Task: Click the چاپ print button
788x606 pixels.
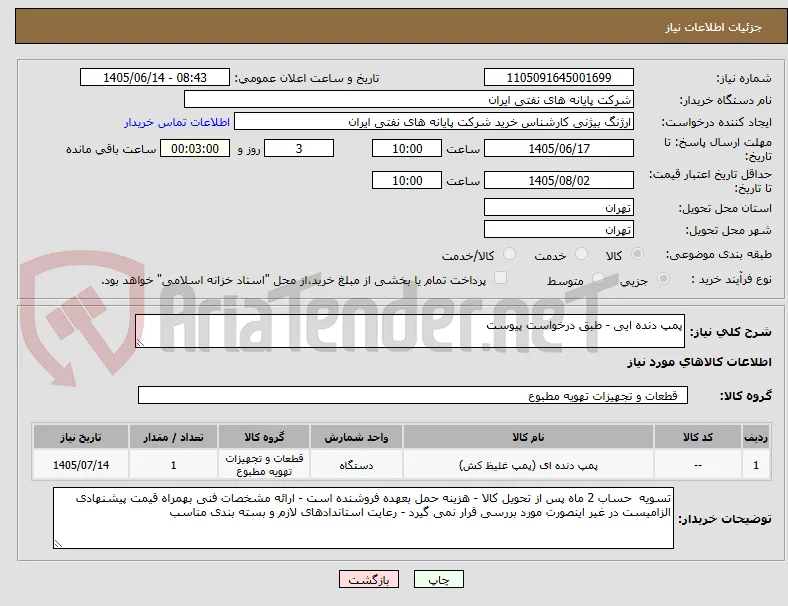Action: [x=439, y=579]
